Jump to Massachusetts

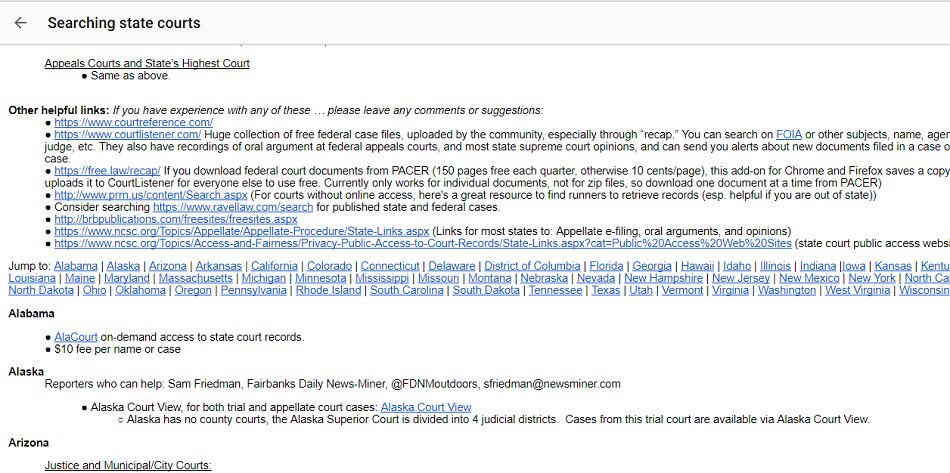coord(196,278)
